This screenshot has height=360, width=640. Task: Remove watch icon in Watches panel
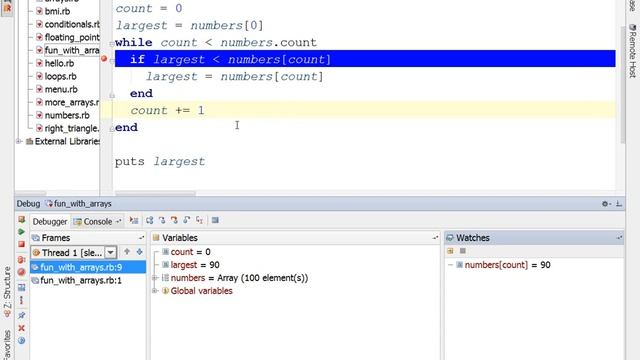[x=462, y=251]
